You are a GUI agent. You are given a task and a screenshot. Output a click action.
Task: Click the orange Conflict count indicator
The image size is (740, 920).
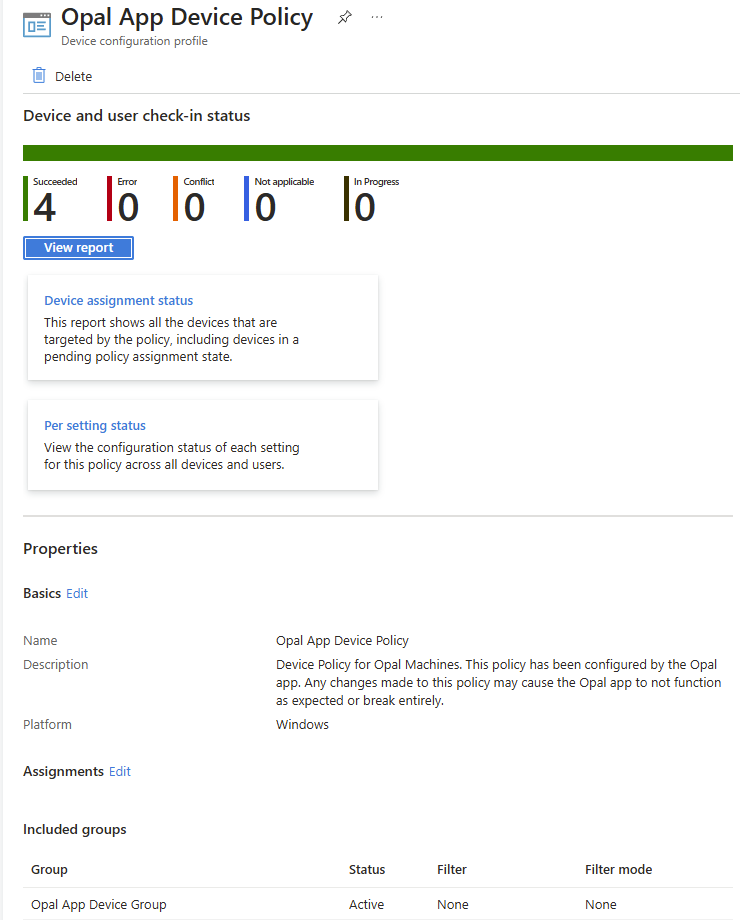(194, 205)
